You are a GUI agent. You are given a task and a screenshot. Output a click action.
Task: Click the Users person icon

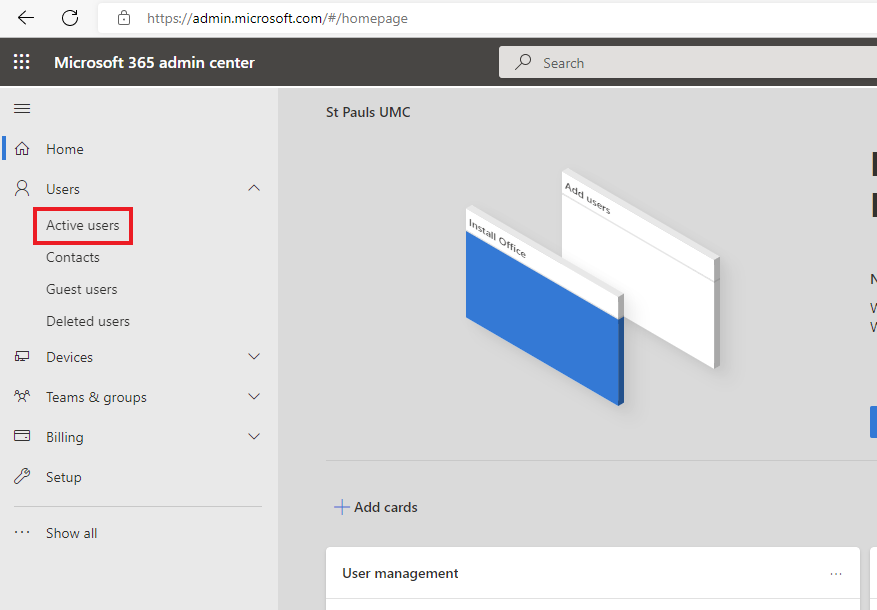tap(22, 189)
